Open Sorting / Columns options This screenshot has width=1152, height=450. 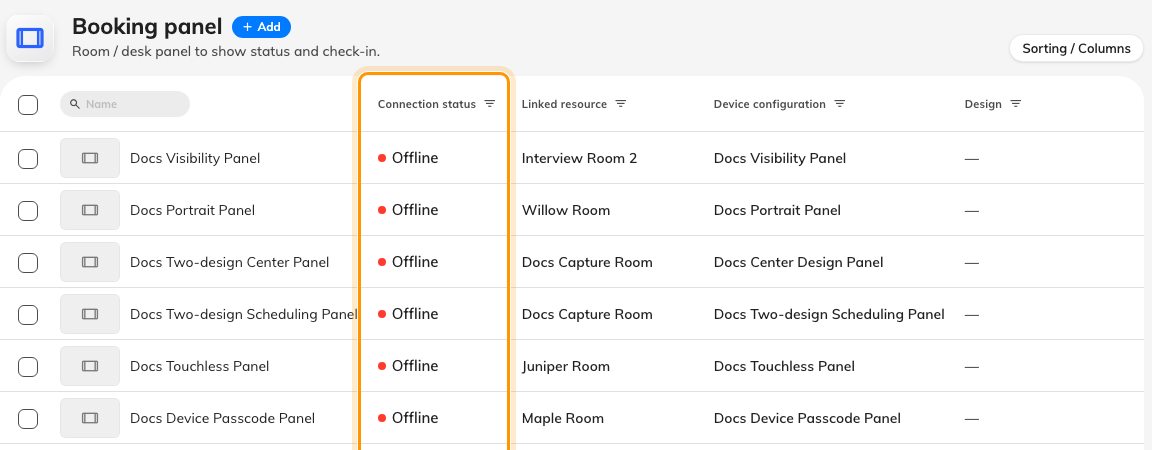1076,49
